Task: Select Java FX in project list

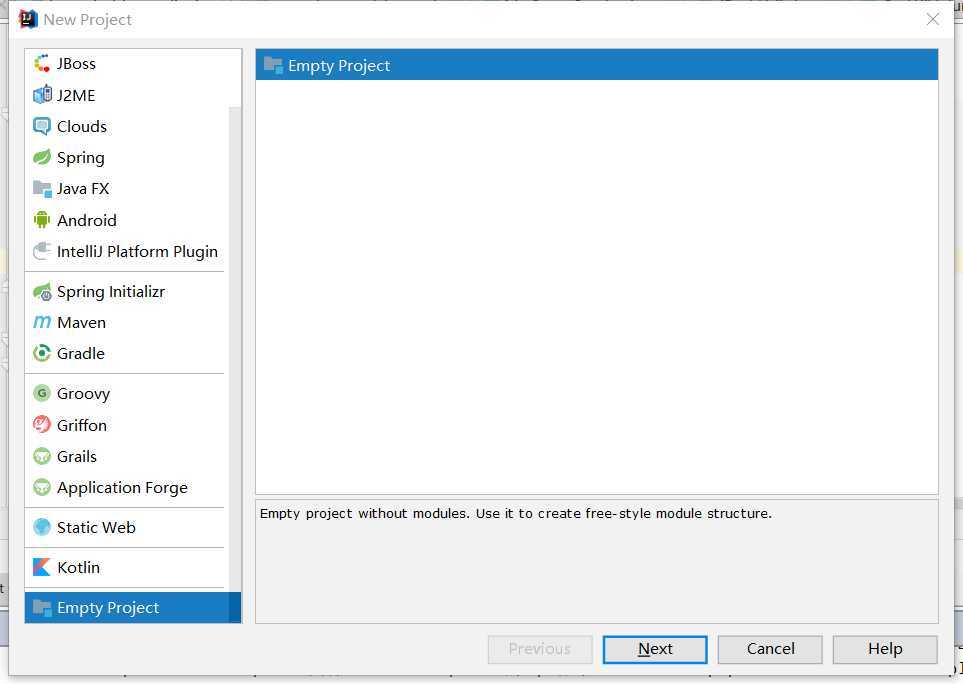Action: 82,188
